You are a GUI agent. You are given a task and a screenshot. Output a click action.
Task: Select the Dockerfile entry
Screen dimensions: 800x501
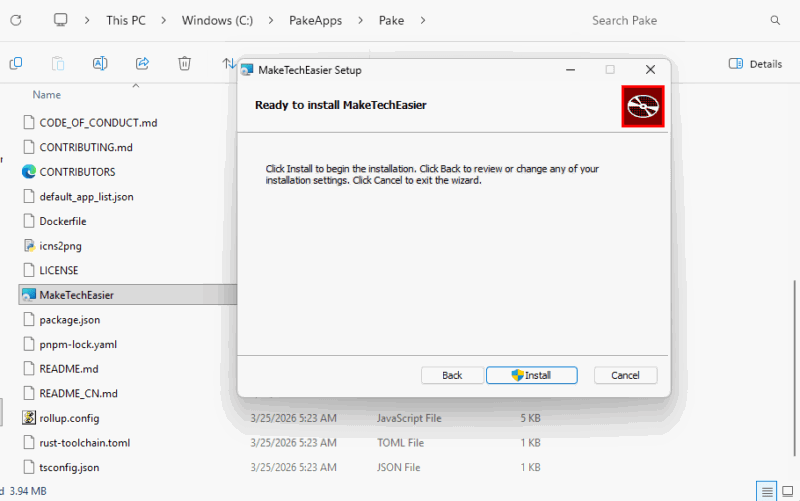tap(63, 221)
